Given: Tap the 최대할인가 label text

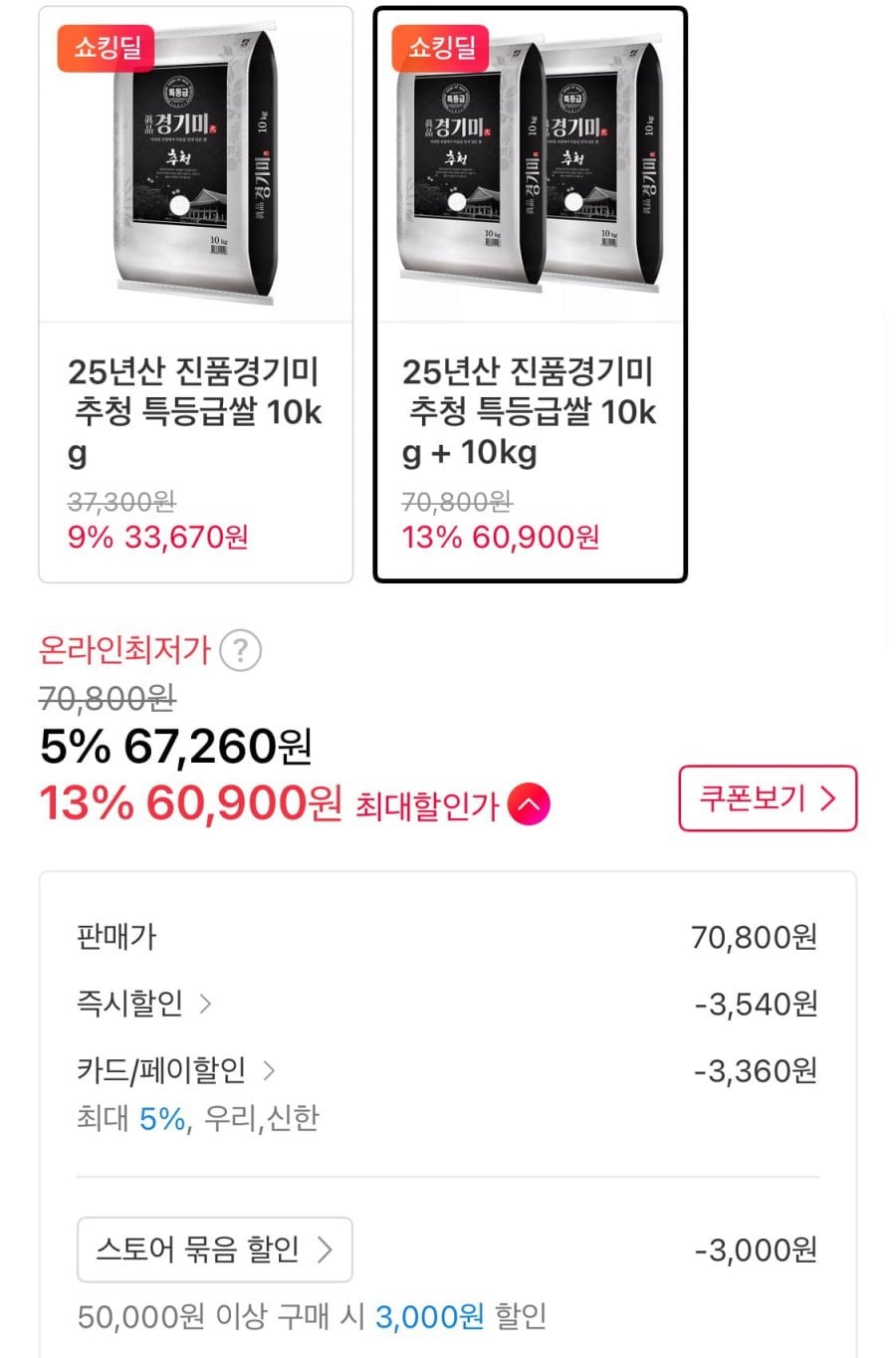Looking at the screenshot, I should coord(426,805).
